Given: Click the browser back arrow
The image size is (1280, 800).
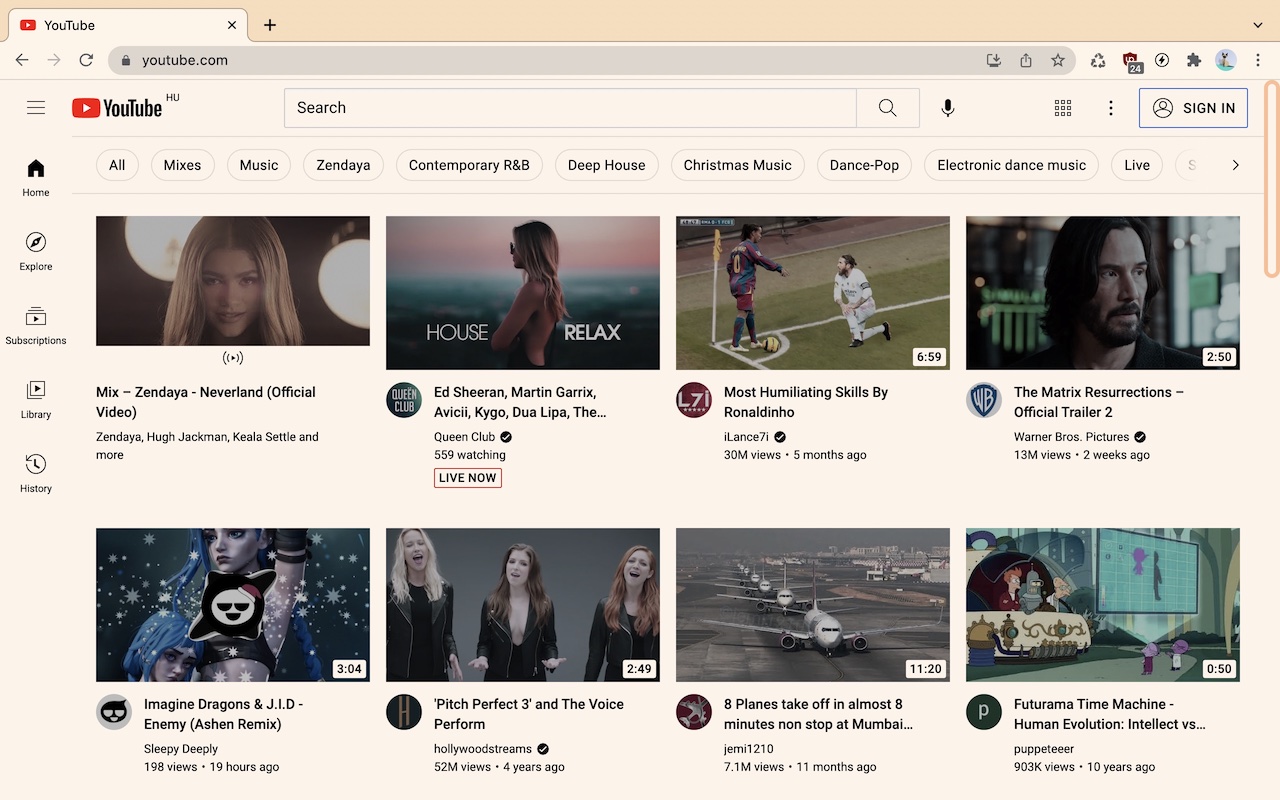Looking at the screenshot, I should [22, 60].
